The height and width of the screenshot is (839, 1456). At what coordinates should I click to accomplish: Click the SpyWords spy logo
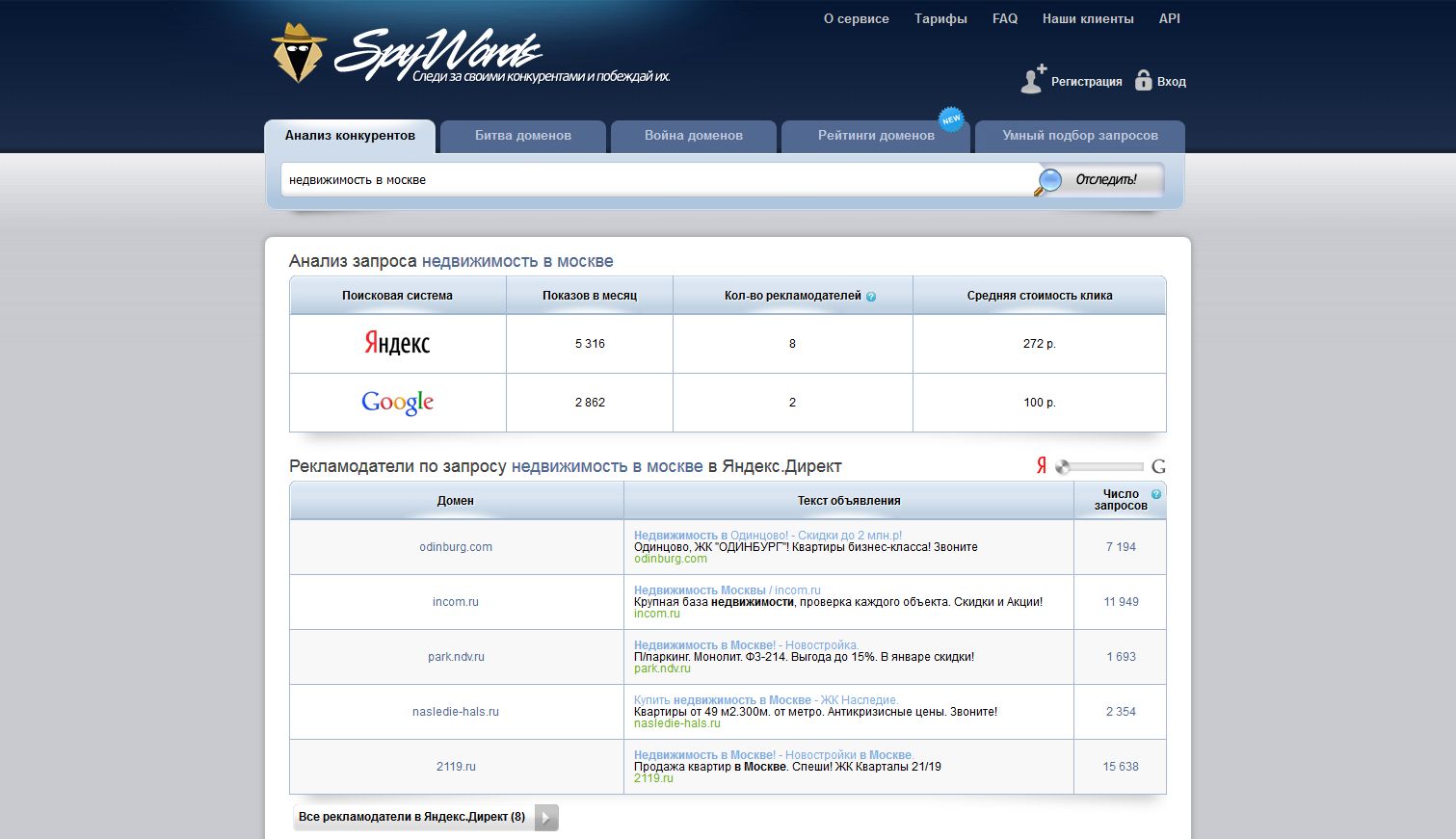pos(300,53)
